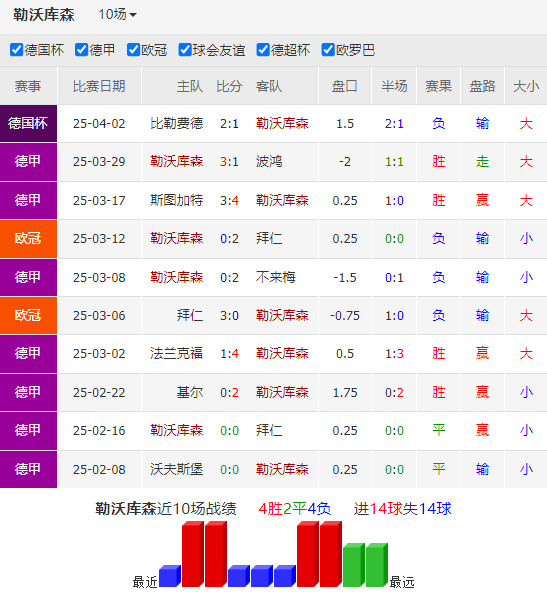Click the most recent blue loss bar
547x592 pixels.
click(170, 576)
